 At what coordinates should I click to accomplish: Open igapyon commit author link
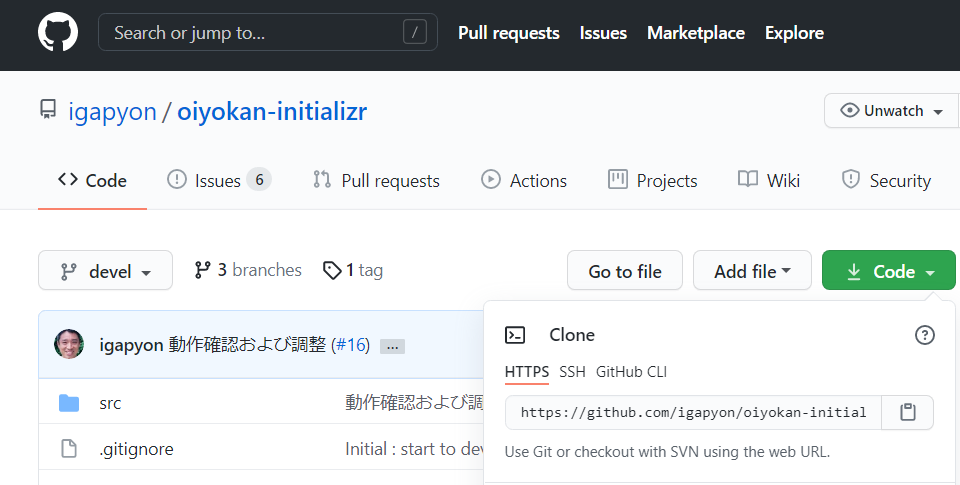(131, 345)
